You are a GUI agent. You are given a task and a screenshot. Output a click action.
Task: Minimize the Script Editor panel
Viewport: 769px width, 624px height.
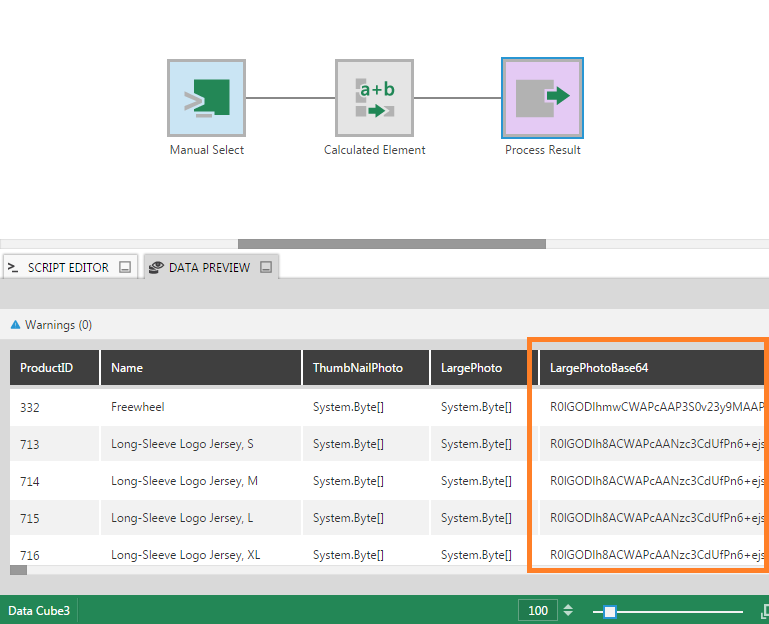(x=125, y=268)
